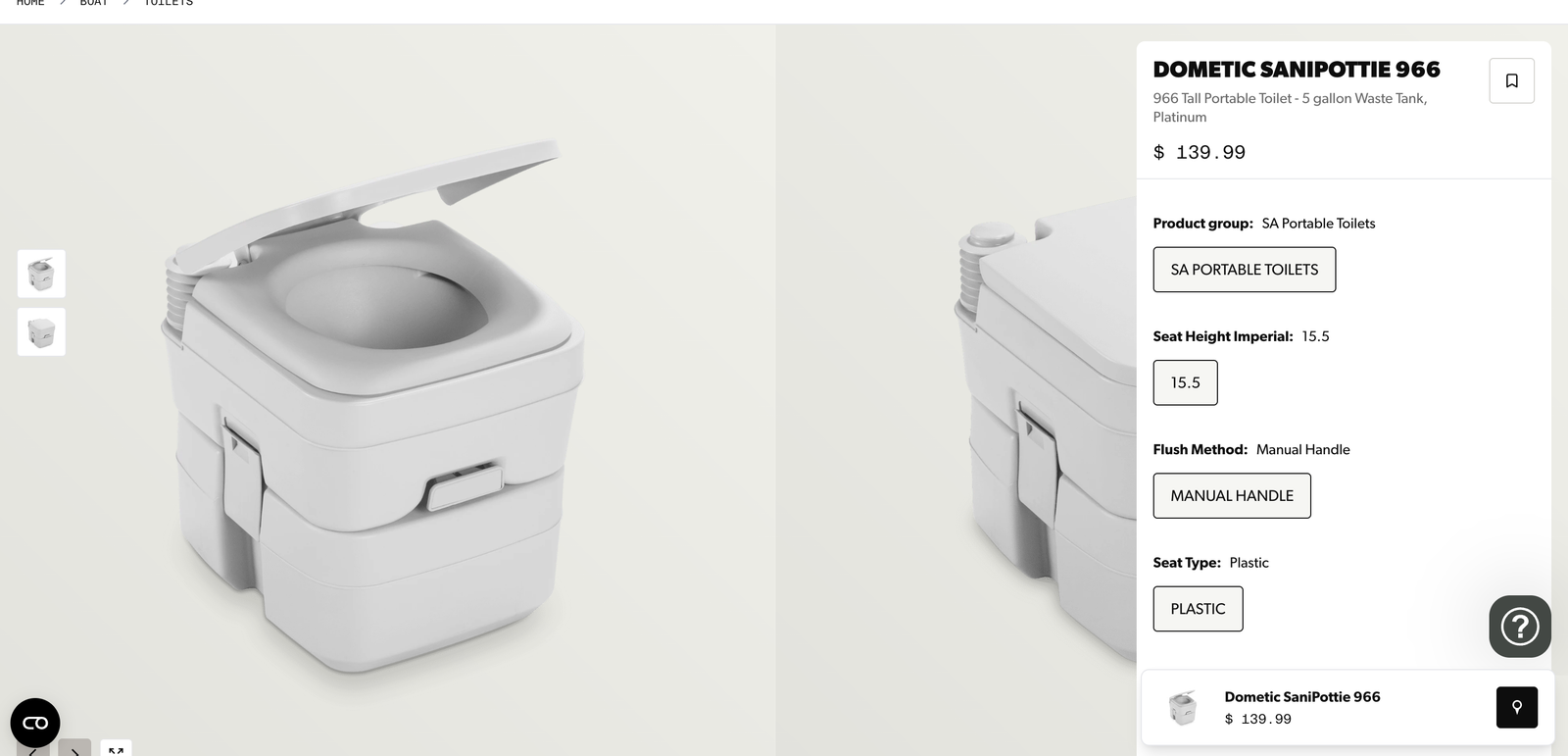Select the second product thumbnail
The image size is (1568, 756).
41,331
